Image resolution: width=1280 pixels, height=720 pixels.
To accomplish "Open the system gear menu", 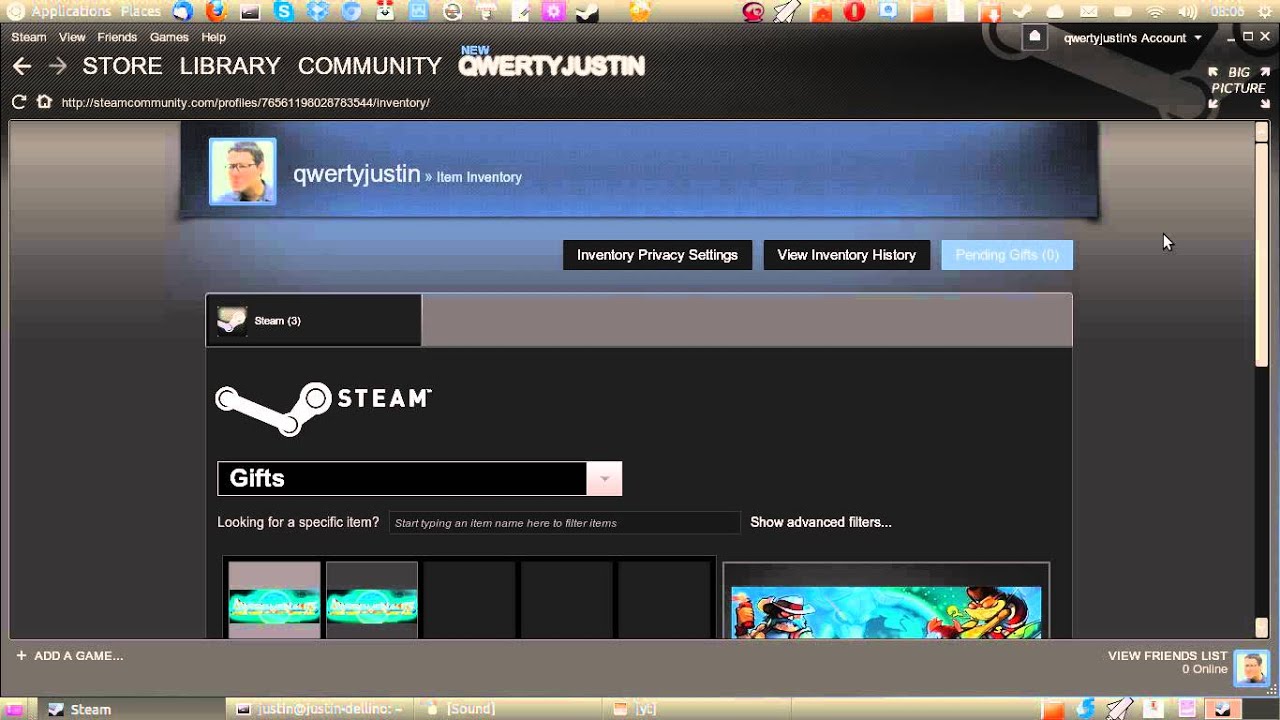I will coord(1264,12).
